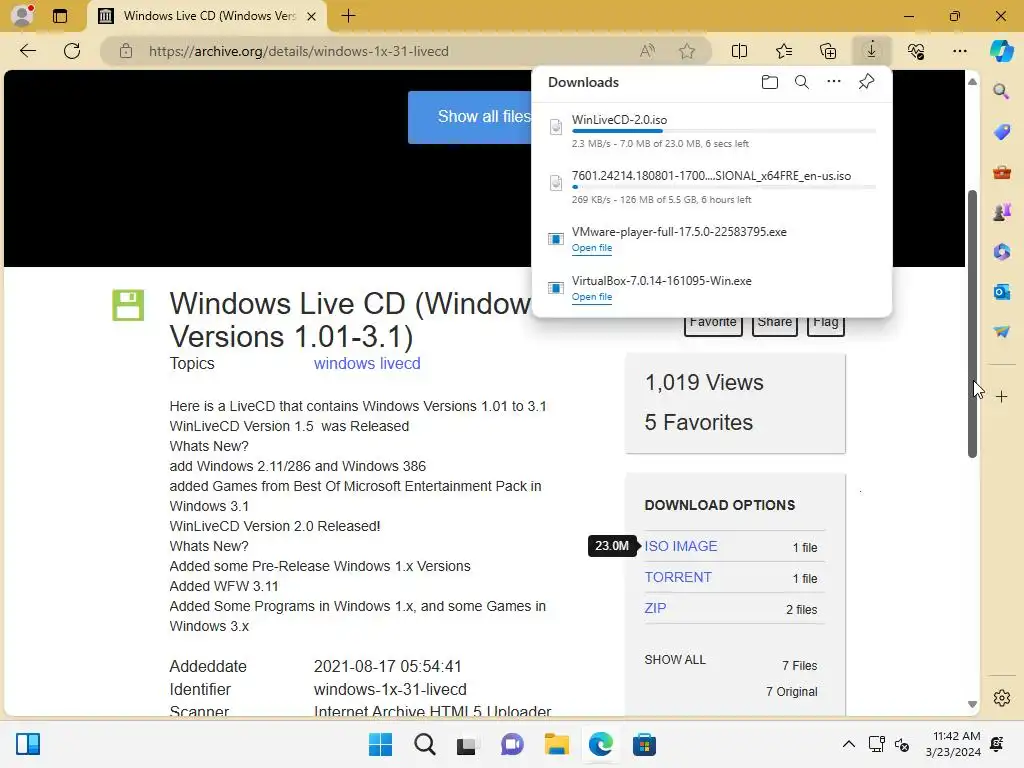This screenshot has width=1024, height=768.
Task: Open Teams Chat from taskbar
Action: pyautogui.click(x=512, y=744)
